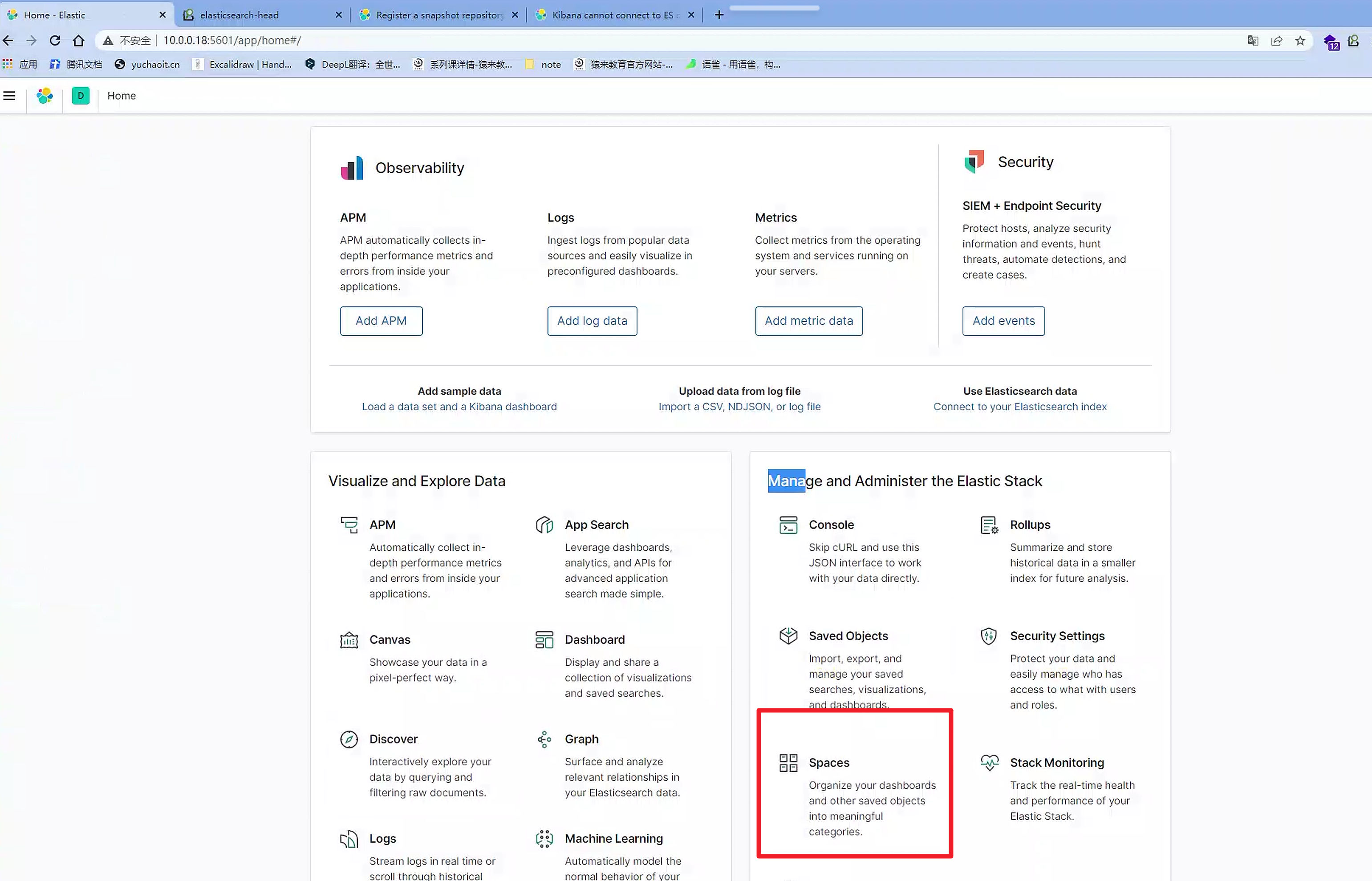This screenshot has height=881, width=1372.
Task: Click the Canvas icon
Action: [349, 639]
